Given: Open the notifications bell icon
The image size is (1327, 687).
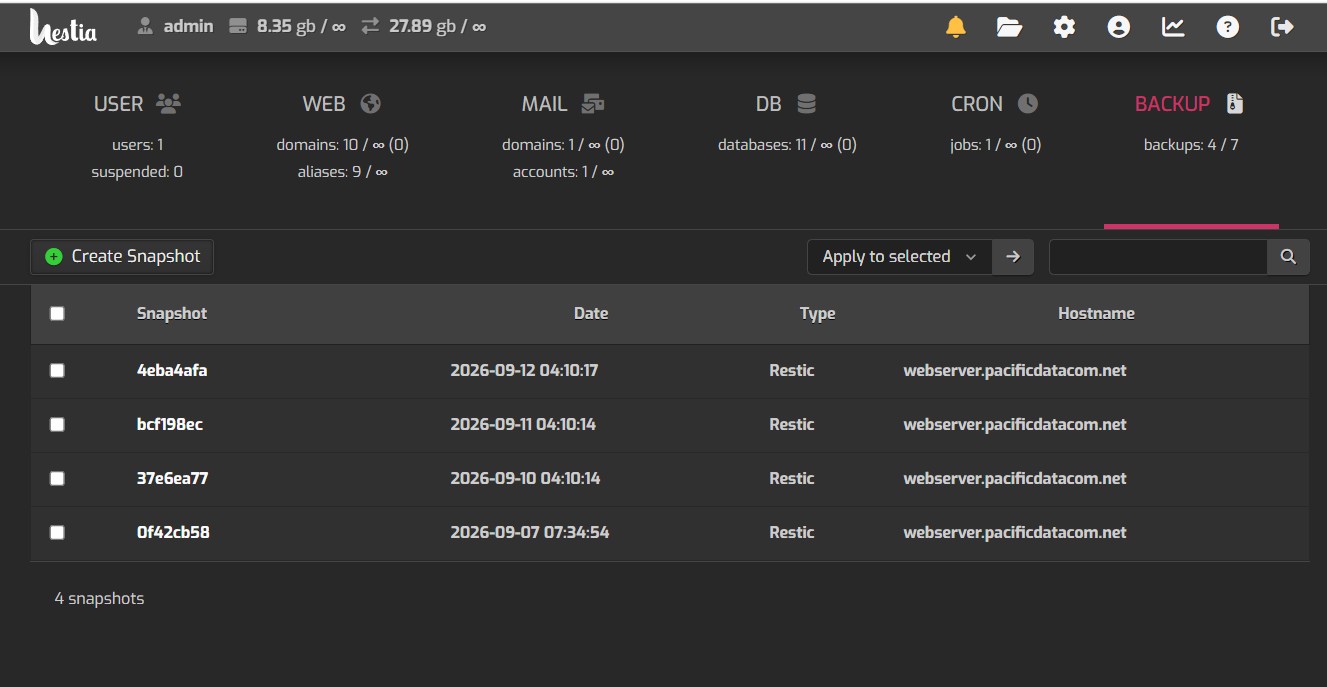Looking at the screenshot, I should coord(956,27).
